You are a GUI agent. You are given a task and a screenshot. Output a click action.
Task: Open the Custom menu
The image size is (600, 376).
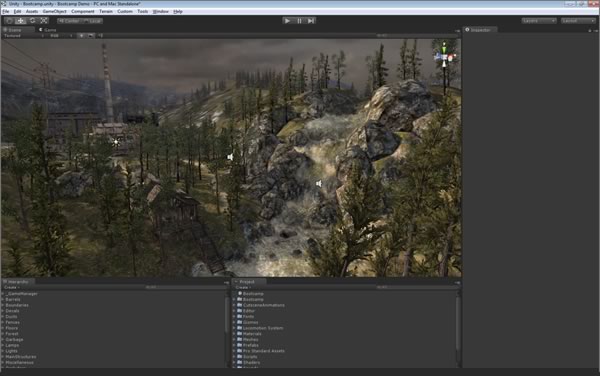pos(125,11)
